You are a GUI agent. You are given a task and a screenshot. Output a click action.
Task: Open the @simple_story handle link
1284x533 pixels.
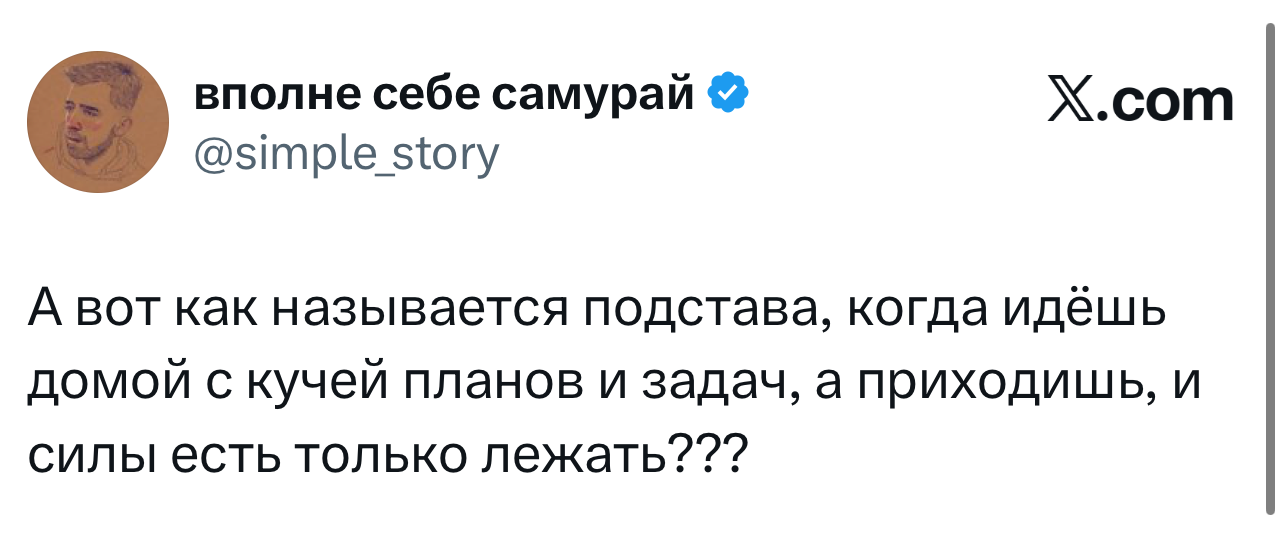(345, 153)
